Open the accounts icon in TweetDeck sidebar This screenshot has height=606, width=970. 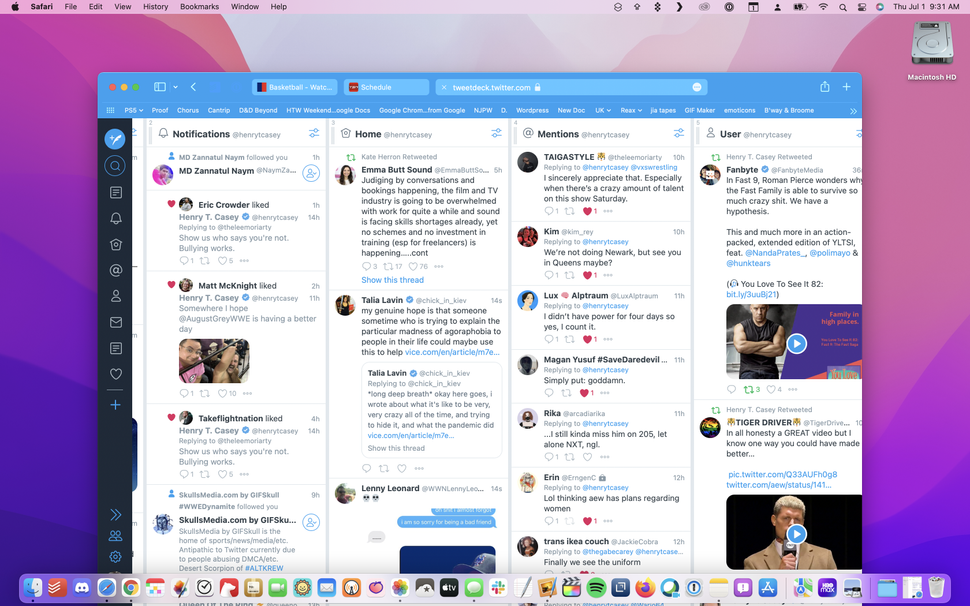tap(115, 537)
